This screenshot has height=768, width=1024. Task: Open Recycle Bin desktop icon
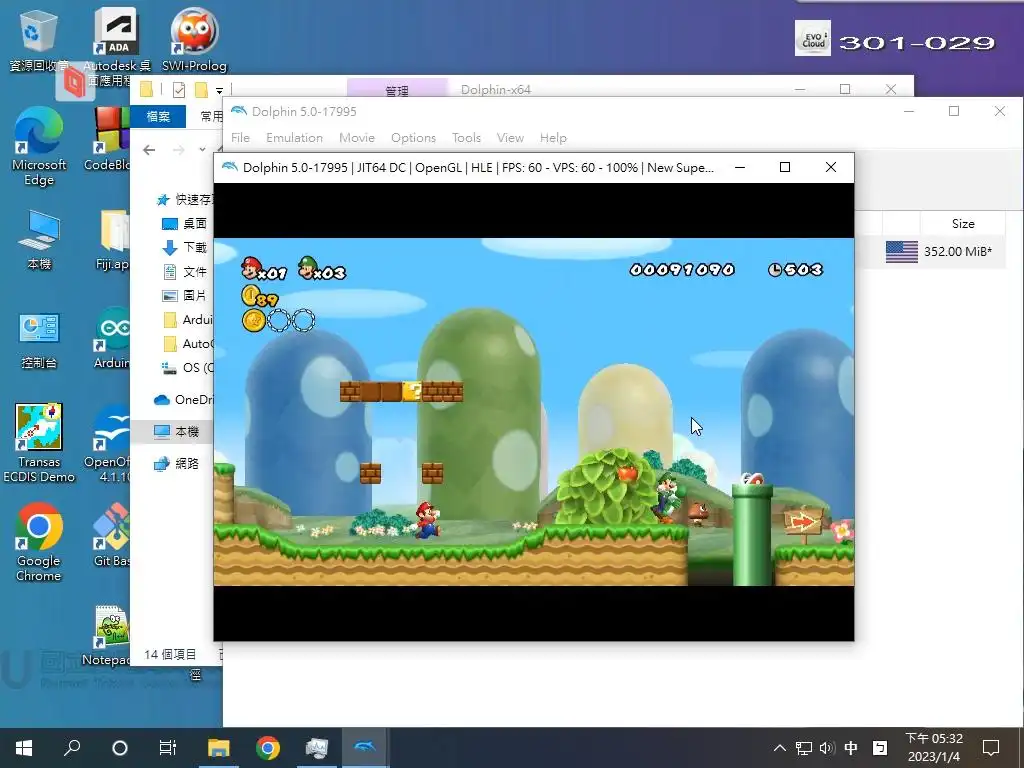[38, 40]
